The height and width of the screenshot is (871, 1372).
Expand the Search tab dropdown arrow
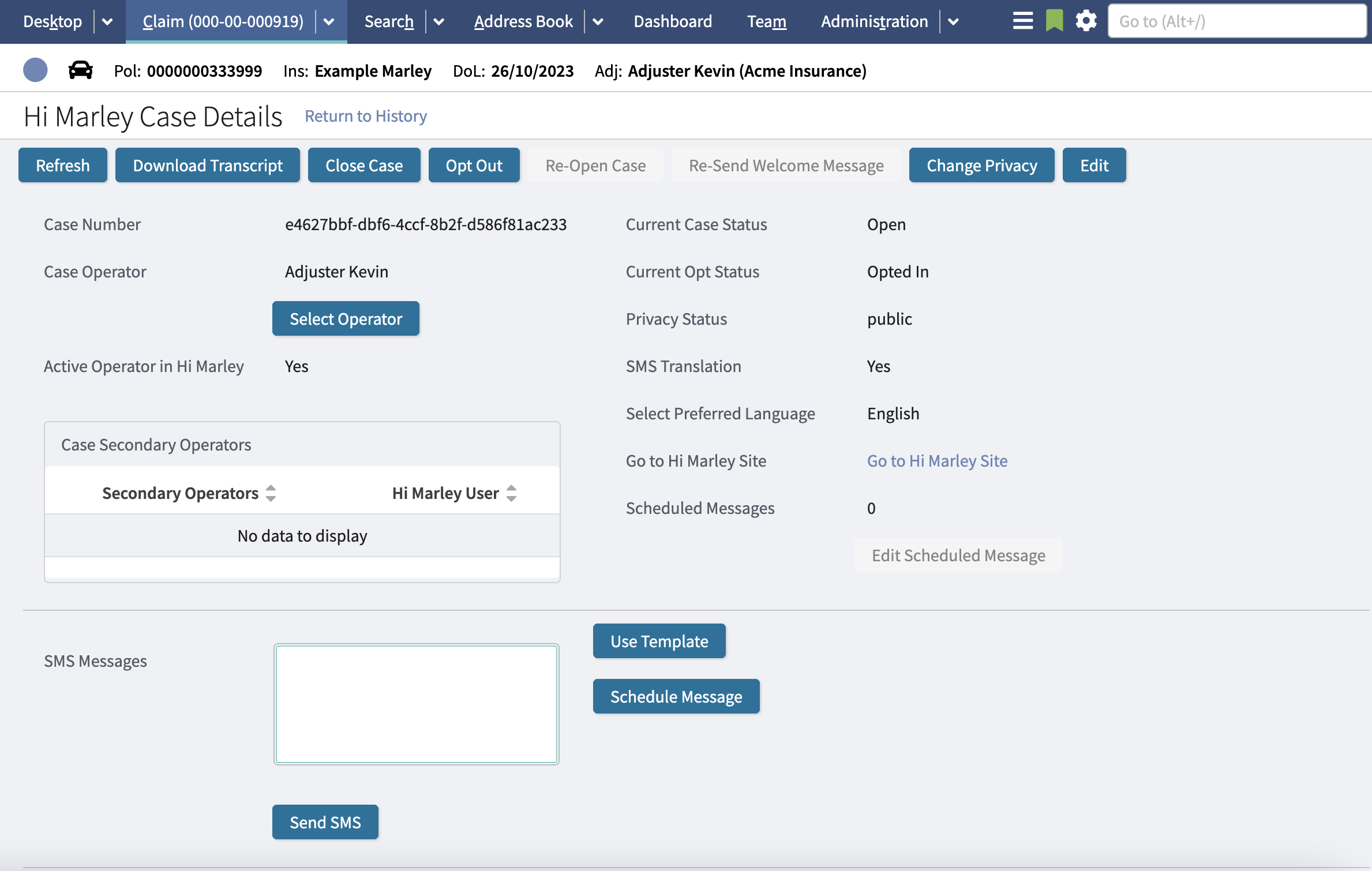pos(439,22)
